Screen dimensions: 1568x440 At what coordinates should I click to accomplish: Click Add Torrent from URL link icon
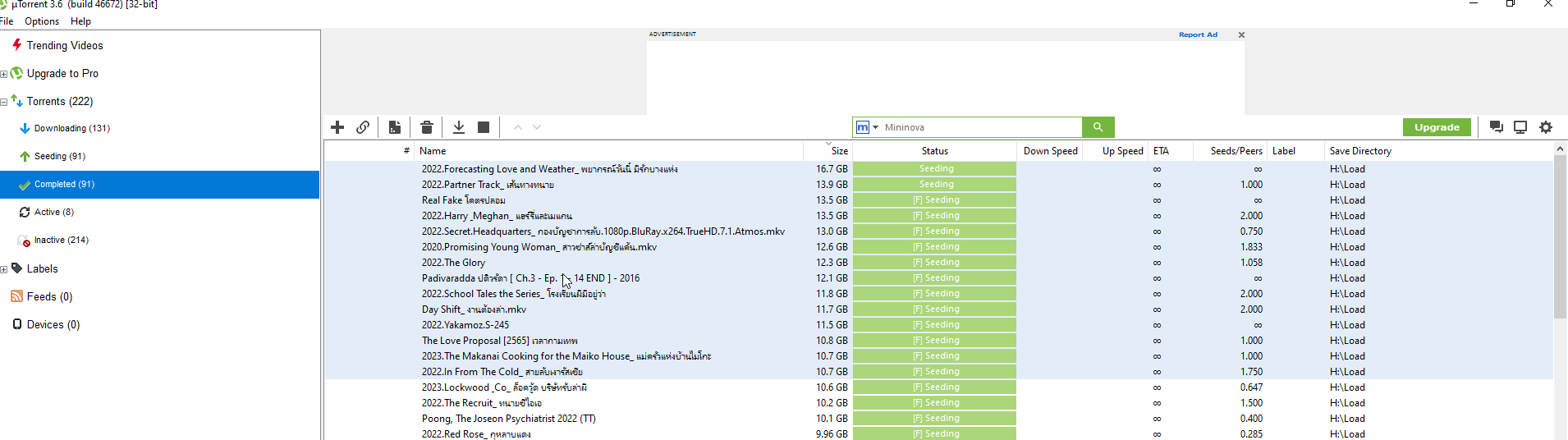(x=363, y=127)
